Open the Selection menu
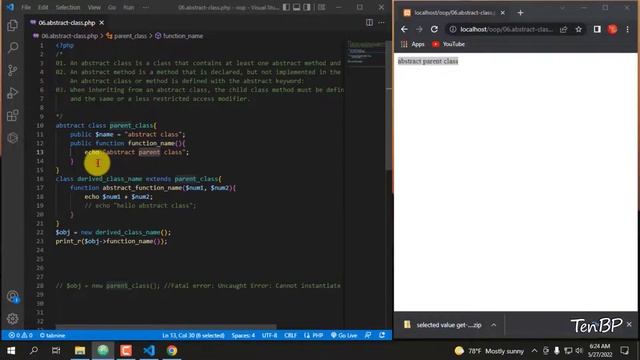This screenshot has width=640, height=360. 68,7
